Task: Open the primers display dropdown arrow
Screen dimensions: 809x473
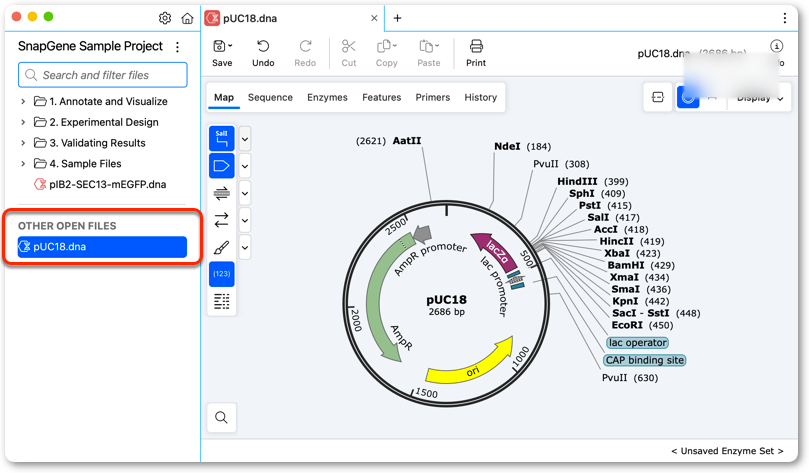Action: [x=245, y=193]
